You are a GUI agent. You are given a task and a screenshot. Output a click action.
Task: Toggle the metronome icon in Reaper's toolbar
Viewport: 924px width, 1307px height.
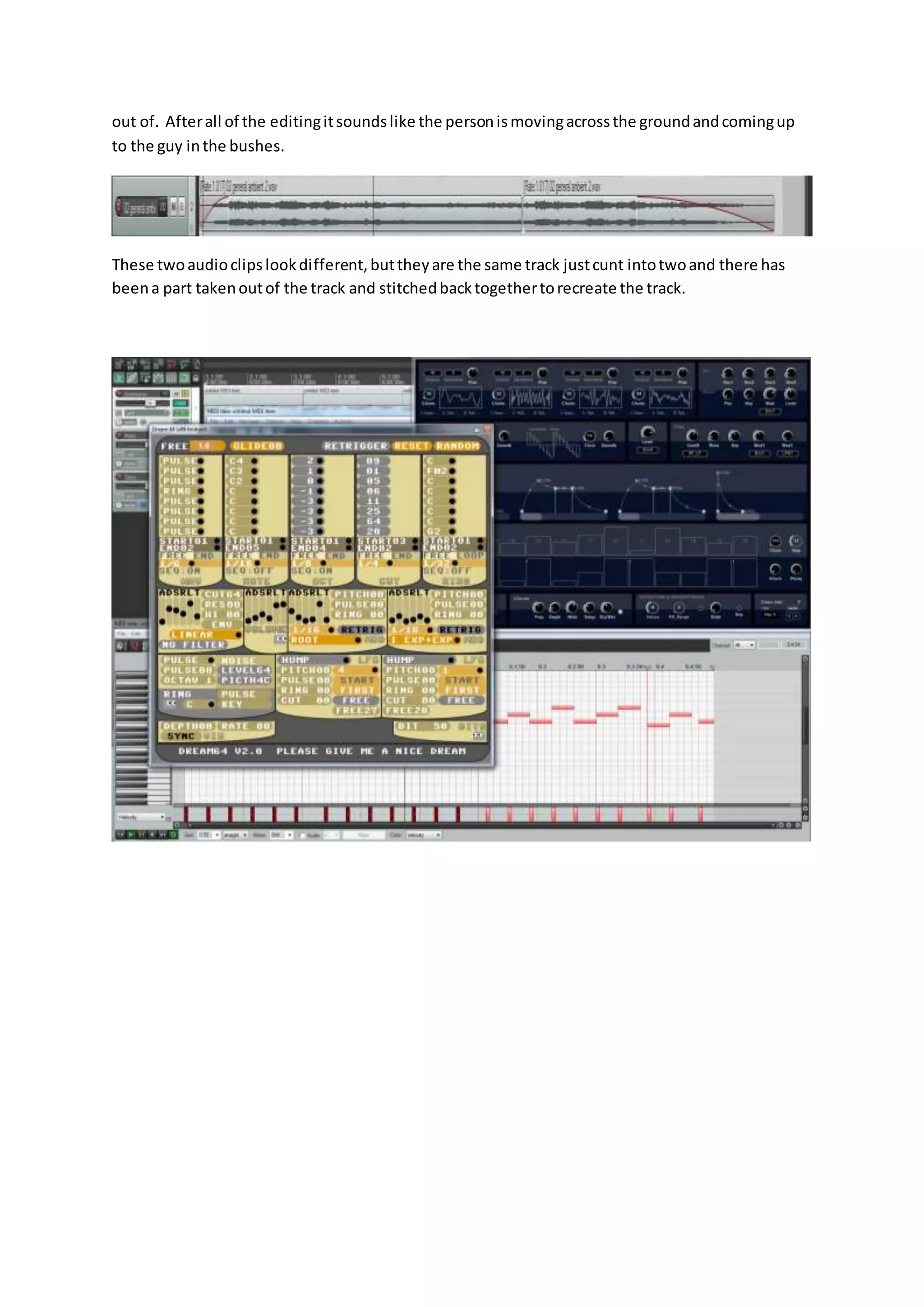[x=197, y=364]
